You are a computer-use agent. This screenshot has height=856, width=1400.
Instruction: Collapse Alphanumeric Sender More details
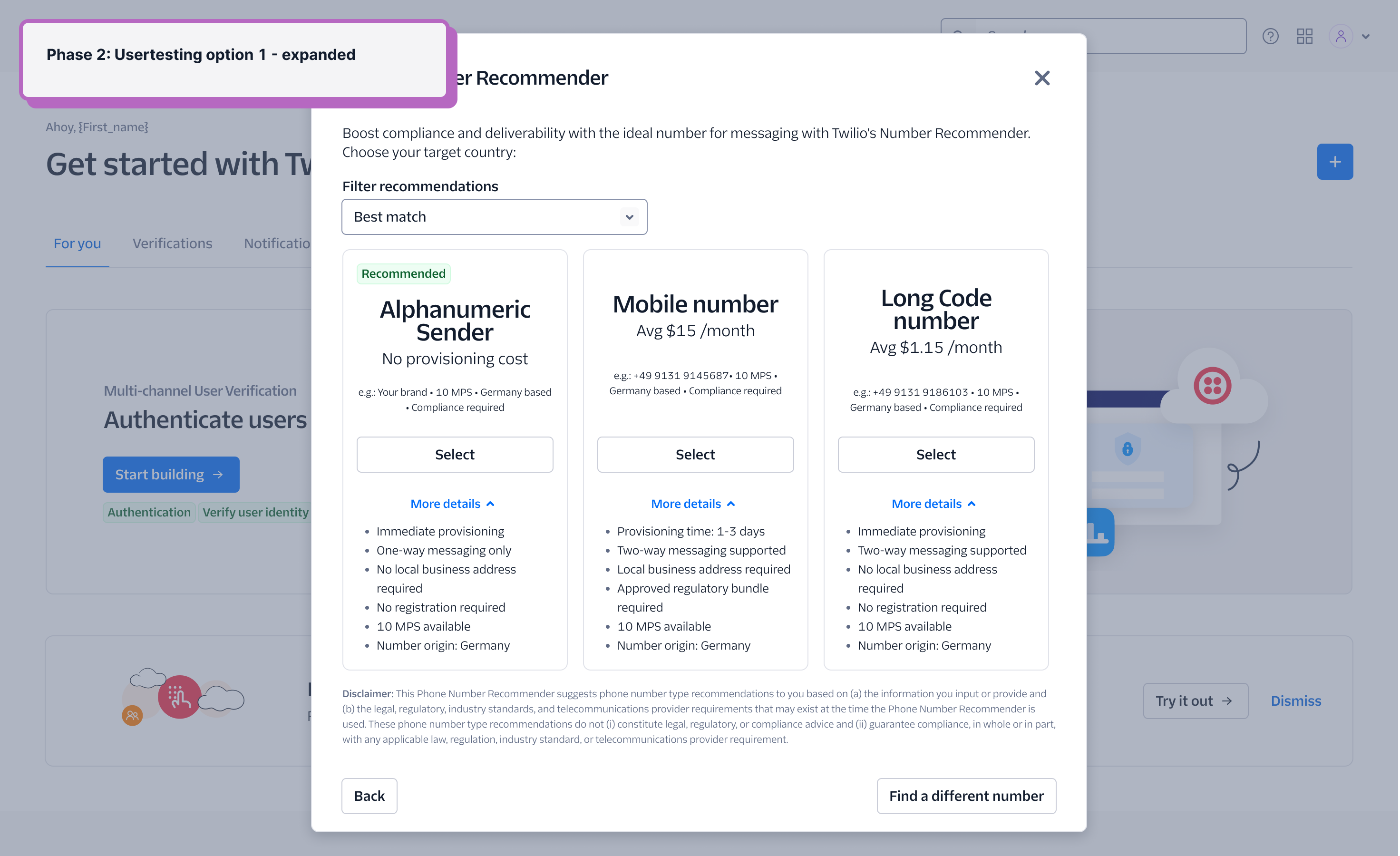pyautogui.click(x=453, y=504)
